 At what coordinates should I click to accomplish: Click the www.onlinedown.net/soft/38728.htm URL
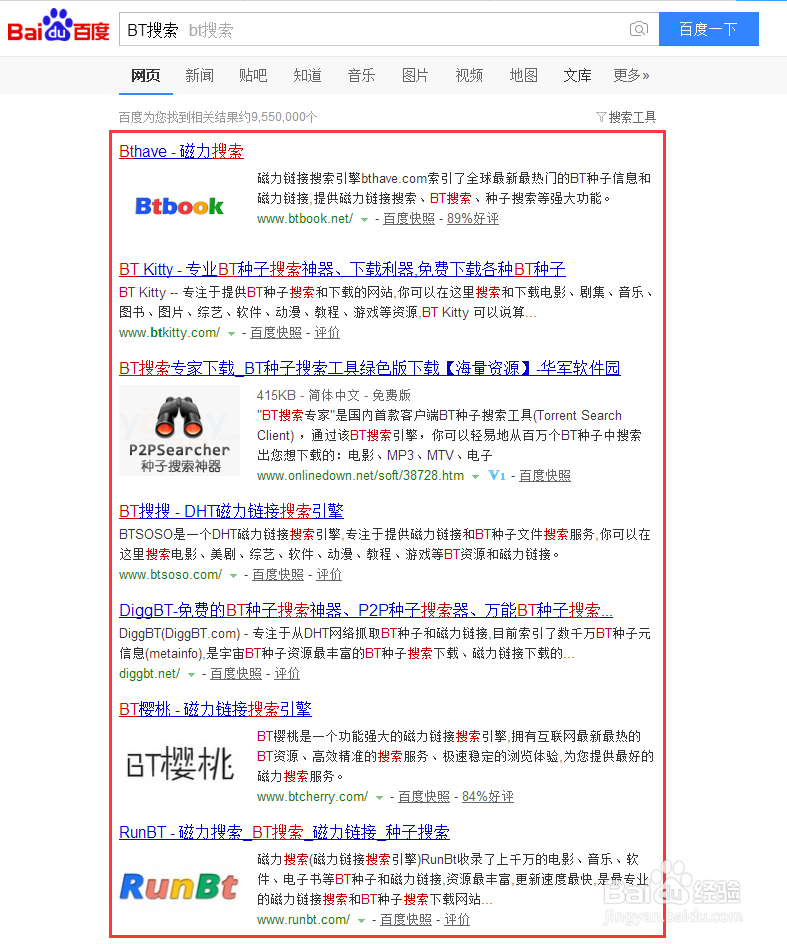coord(361,476)
